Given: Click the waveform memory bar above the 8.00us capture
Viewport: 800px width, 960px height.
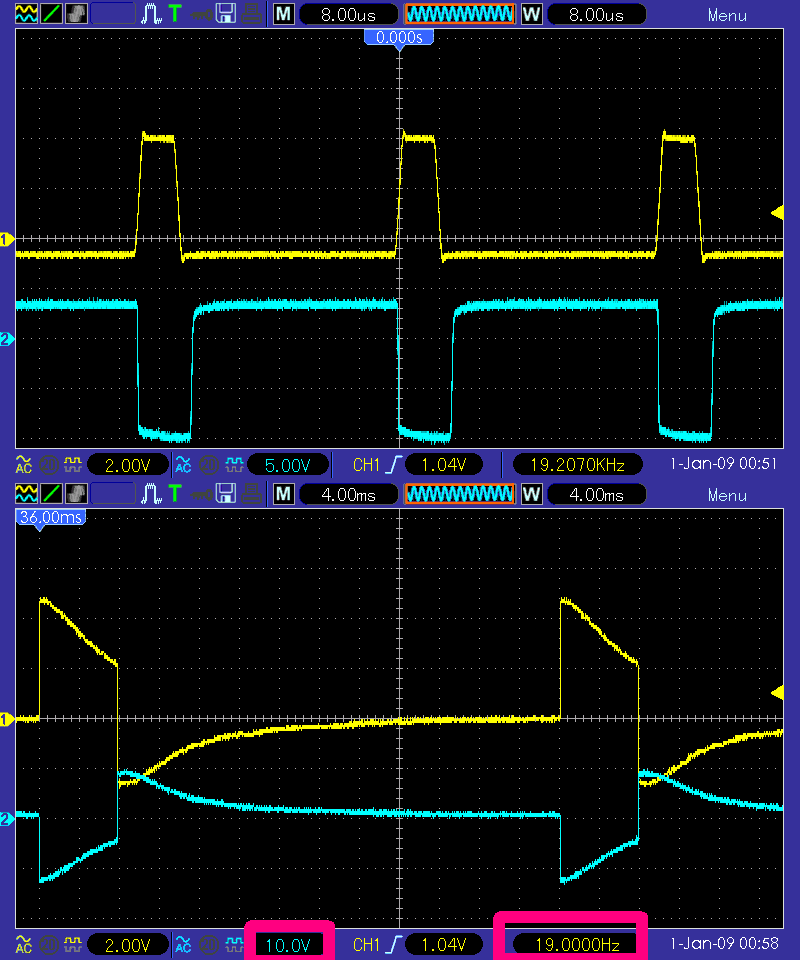Looking at the screenshot, I should 460,13.
